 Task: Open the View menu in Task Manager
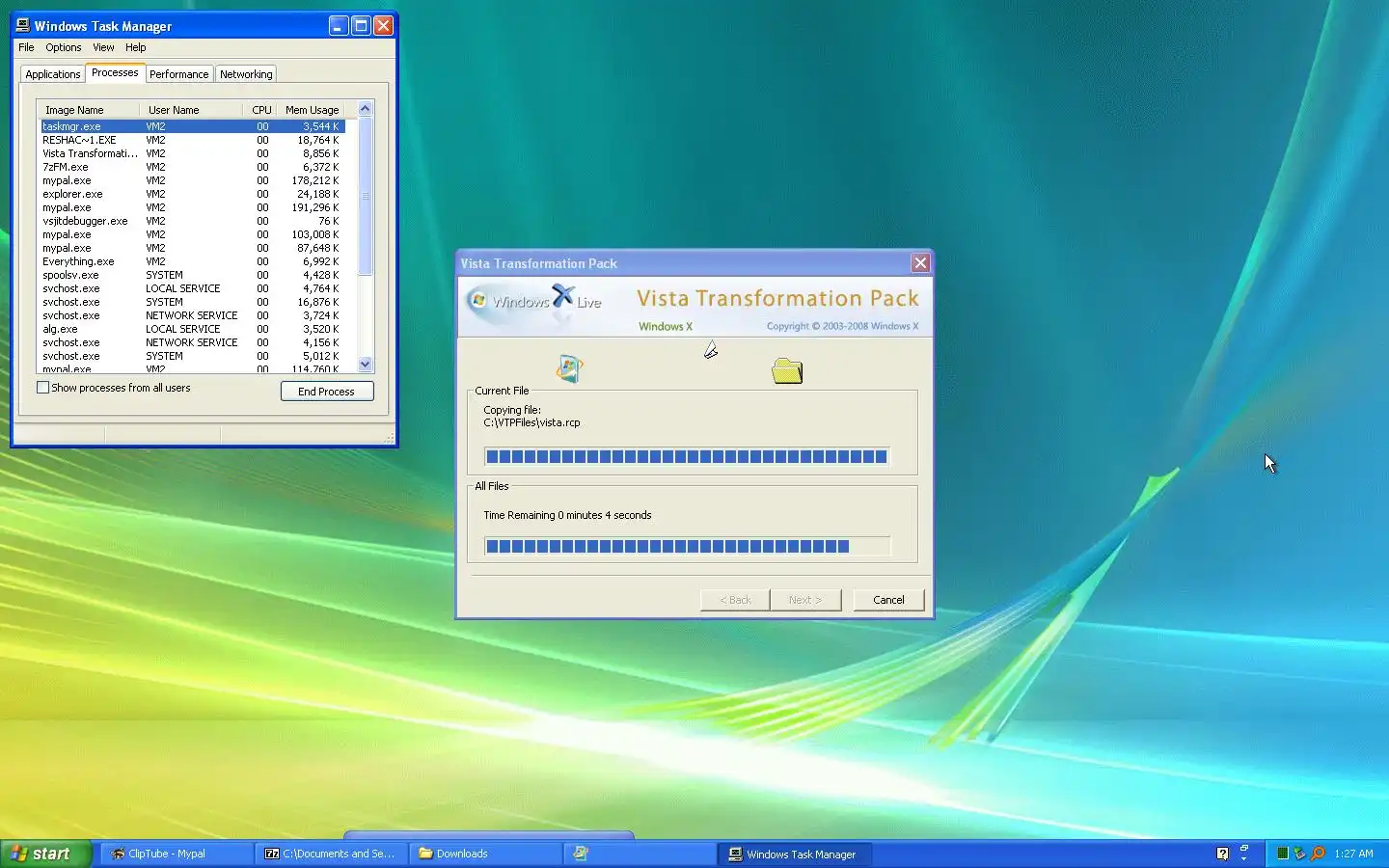click(x=103, y=47)
